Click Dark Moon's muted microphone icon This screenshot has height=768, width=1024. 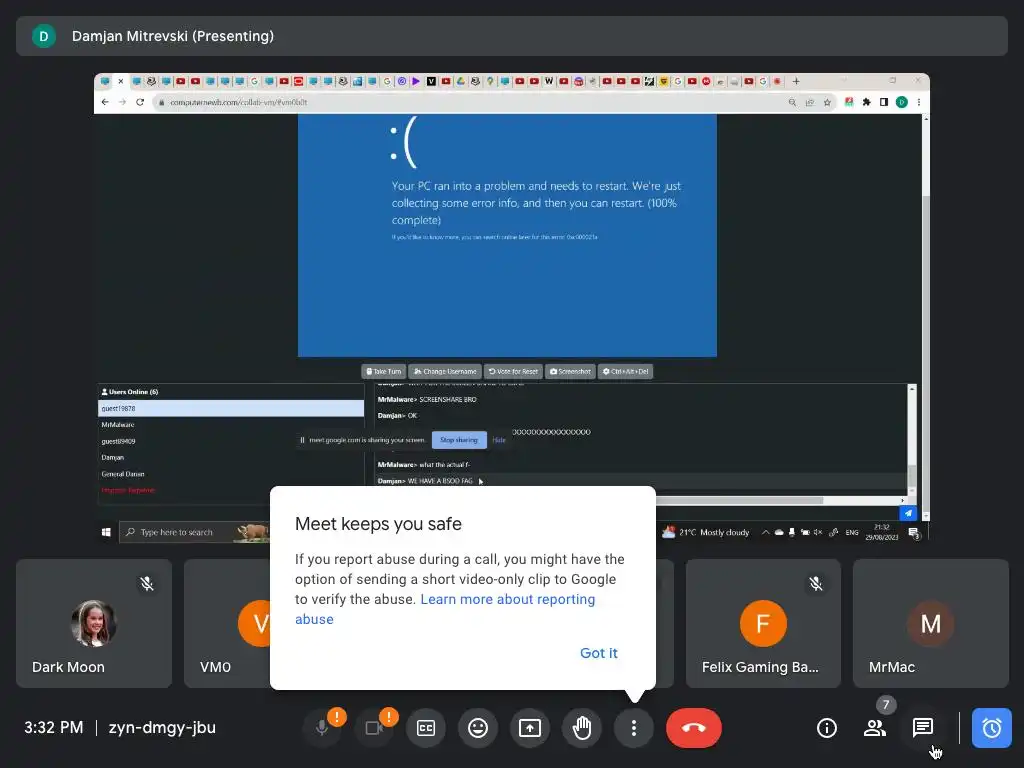tap(147, 583)
